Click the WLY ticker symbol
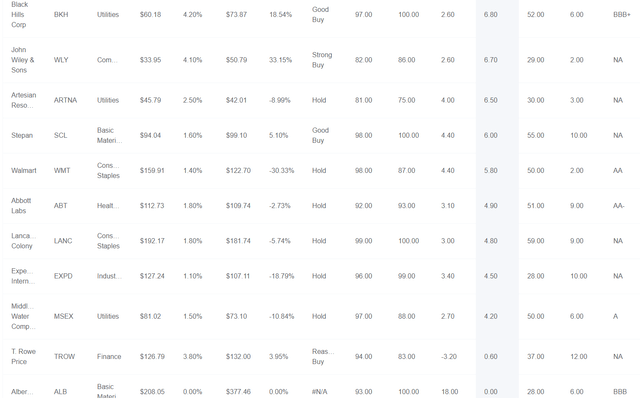The width and height of the screenshot is (640, 406). (61, 60)
